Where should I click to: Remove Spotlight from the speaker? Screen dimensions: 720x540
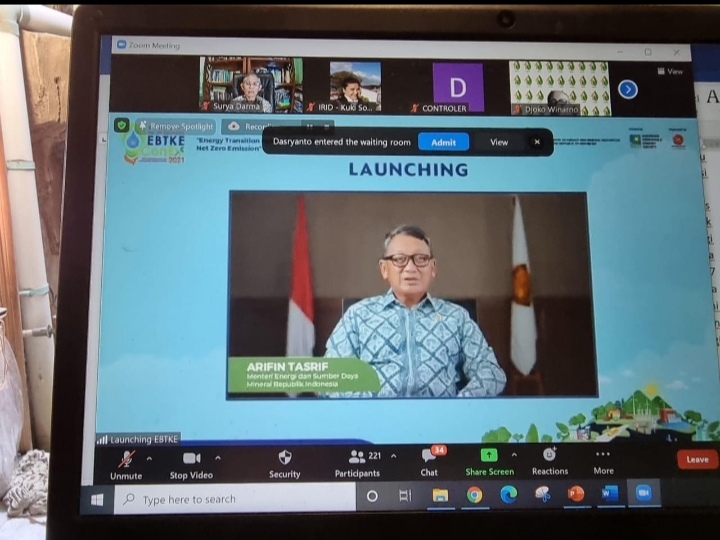[177, 126]
